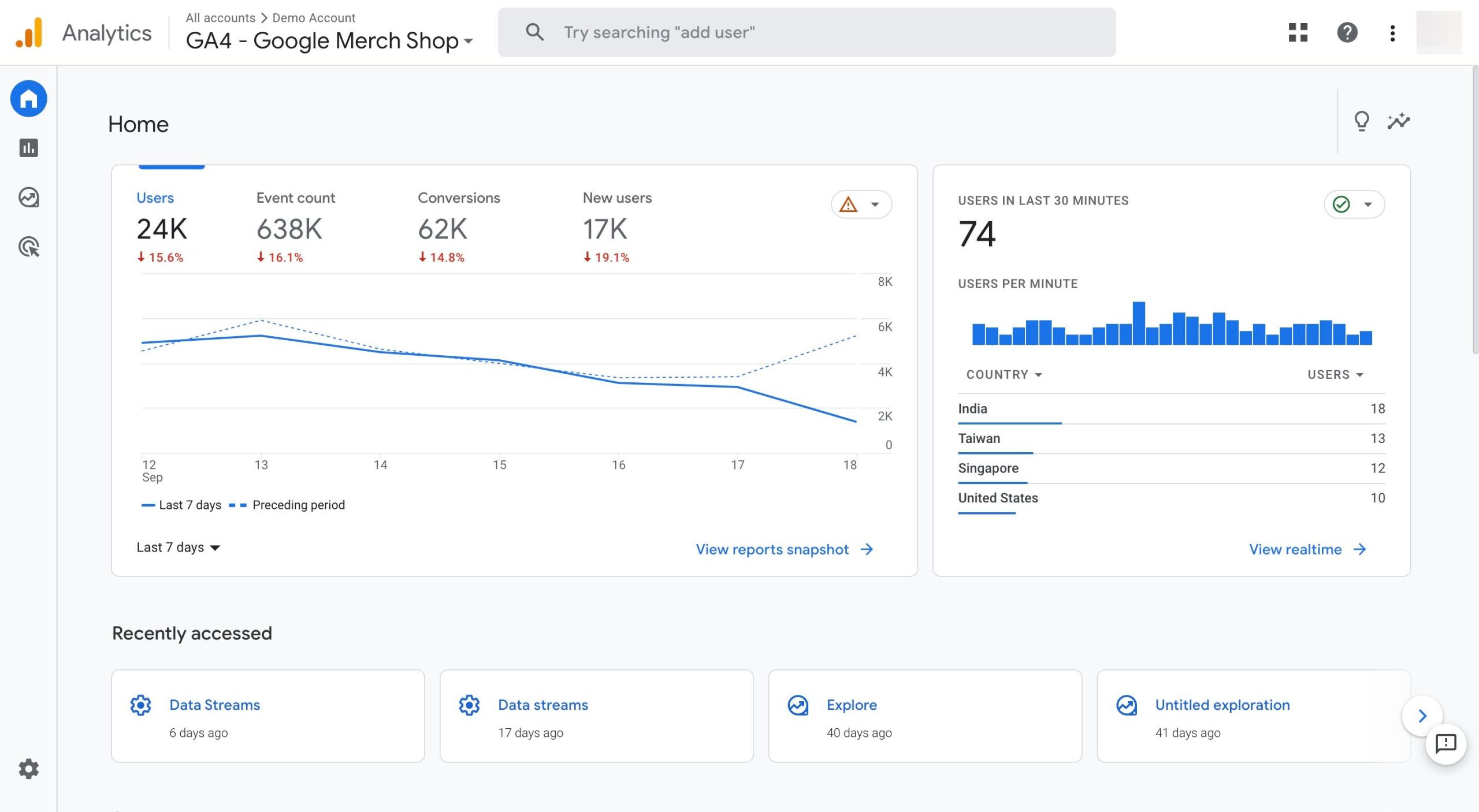This screenshot has height=812, width=1479.
Task: Click the 19.1% decrease under New users
Action: coord(606,258)
